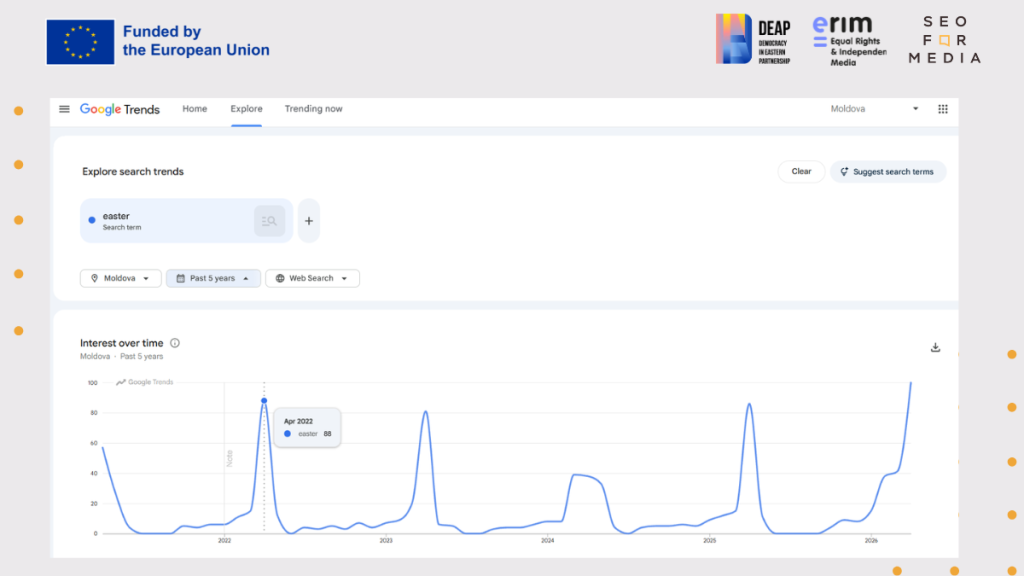Viewport: 1024px width, 576px height.
Task: Open the Trending now tab
Action: pos(313,109)
